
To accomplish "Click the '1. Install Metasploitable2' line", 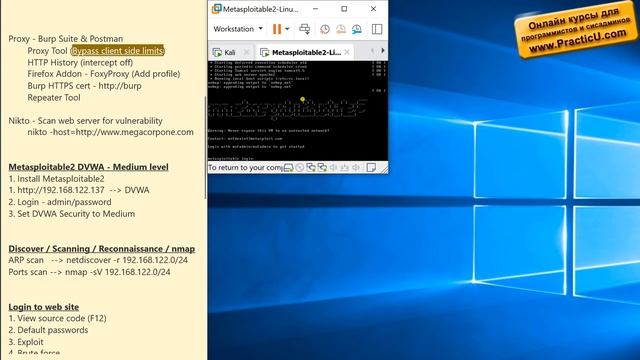I will coord(56,179).
